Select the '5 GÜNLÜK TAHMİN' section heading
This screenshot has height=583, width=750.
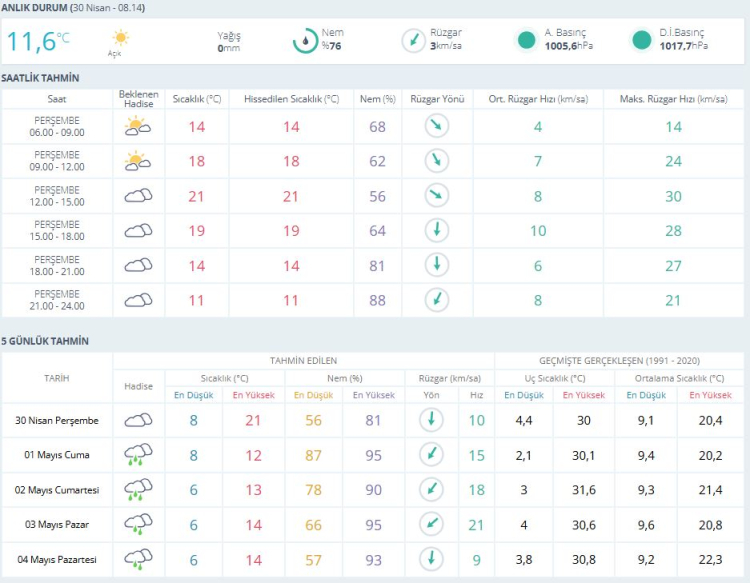(45, 341)
